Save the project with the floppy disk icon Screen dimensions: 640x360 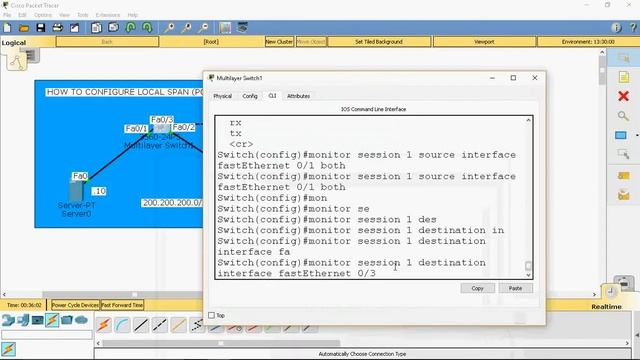(x=40, y=28)
